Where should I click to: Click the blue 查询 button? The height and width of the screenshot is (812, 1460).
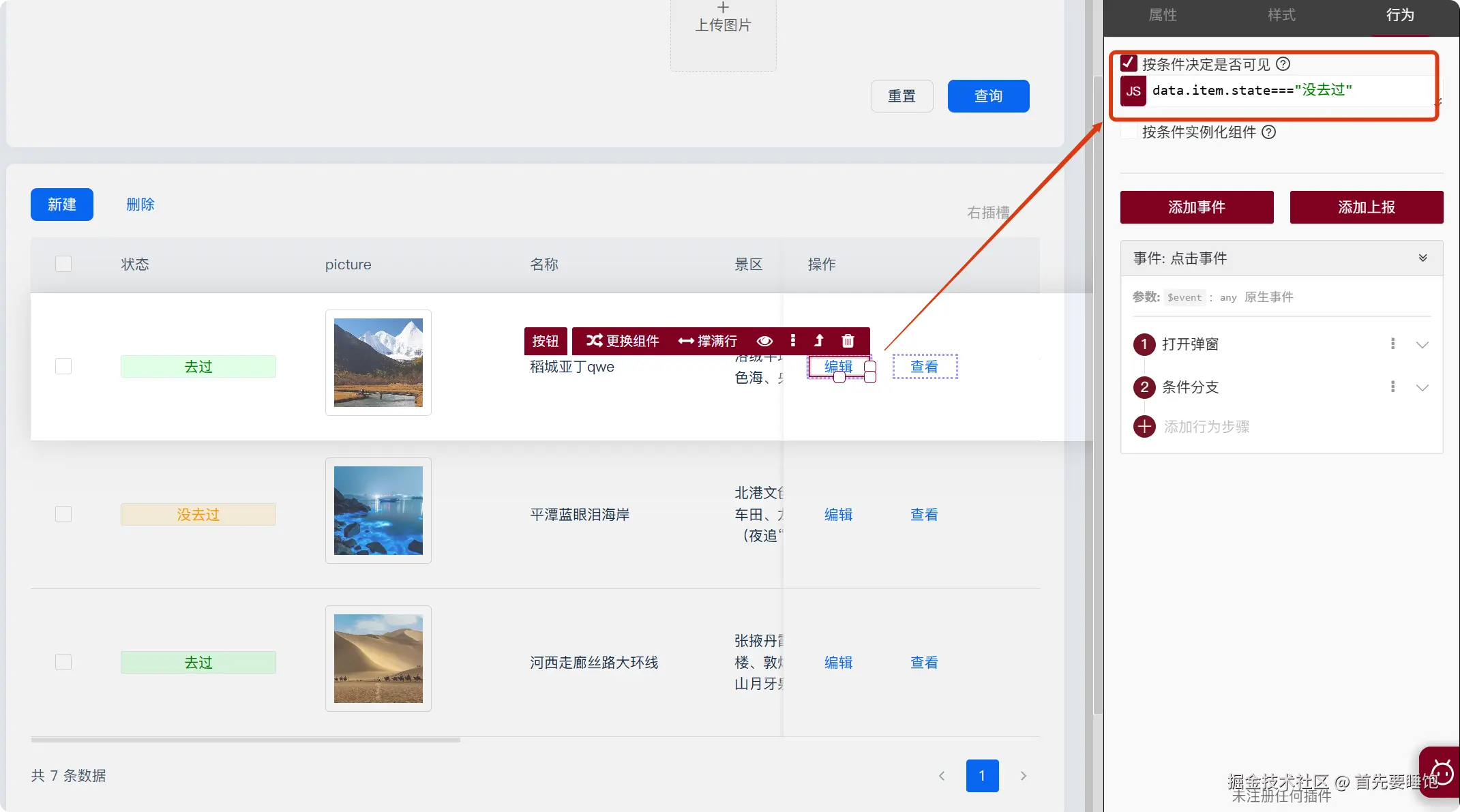pos(988,96)
